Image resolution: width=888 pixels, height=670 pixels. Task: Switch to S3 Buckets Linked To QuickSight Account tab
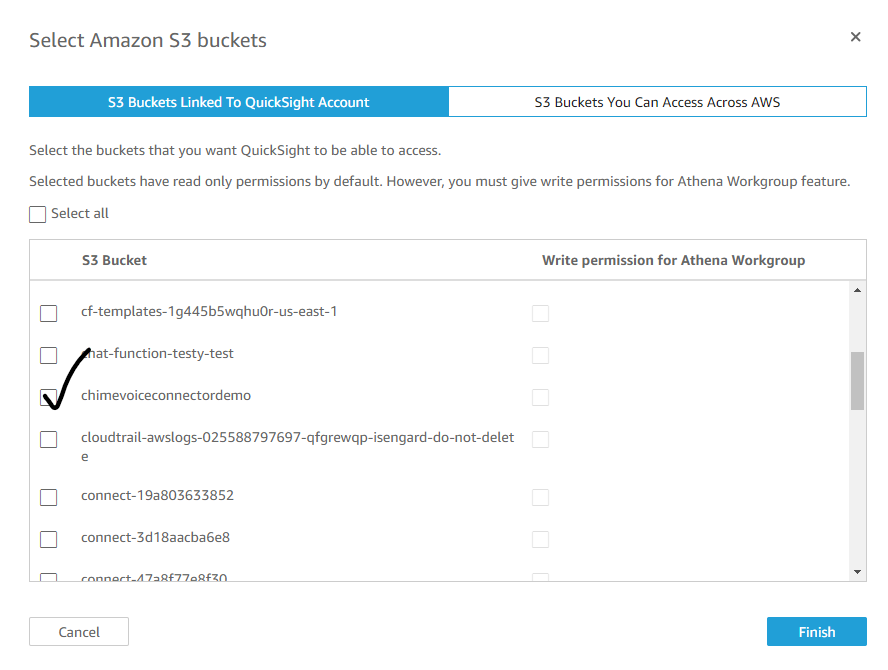(x=238, y=102)
